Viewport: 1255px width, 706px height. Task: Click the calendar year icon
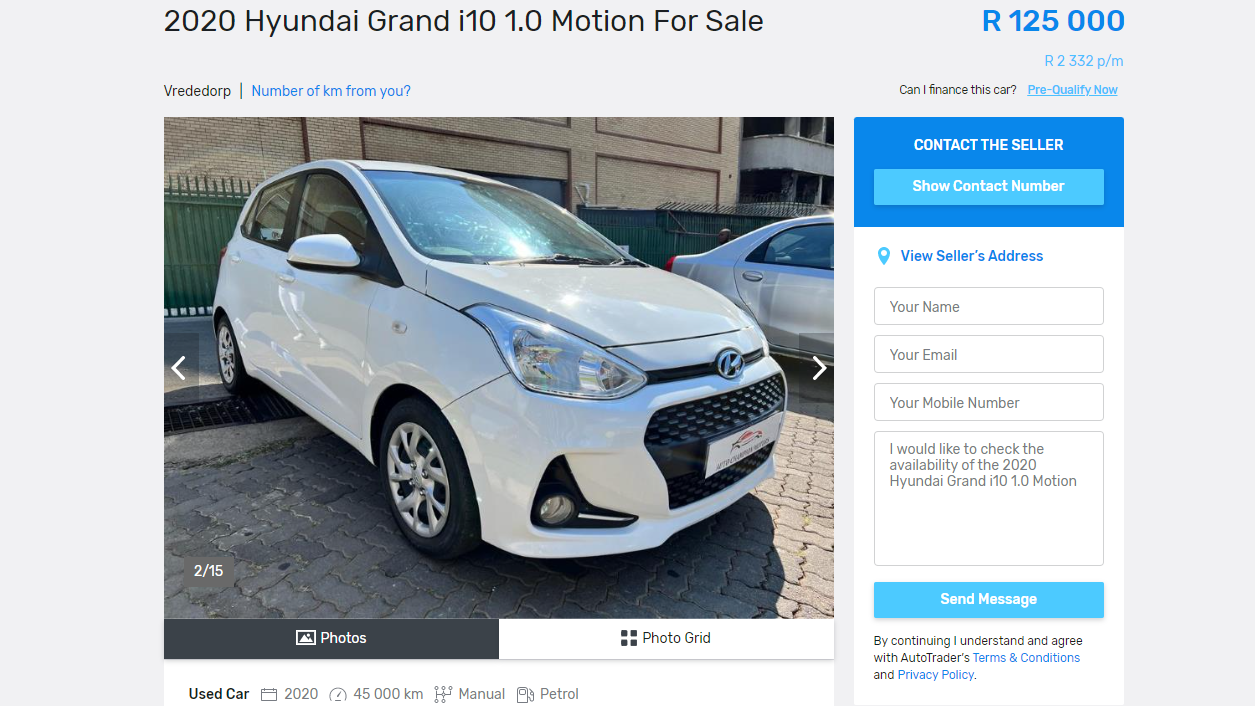click(269, 694)
